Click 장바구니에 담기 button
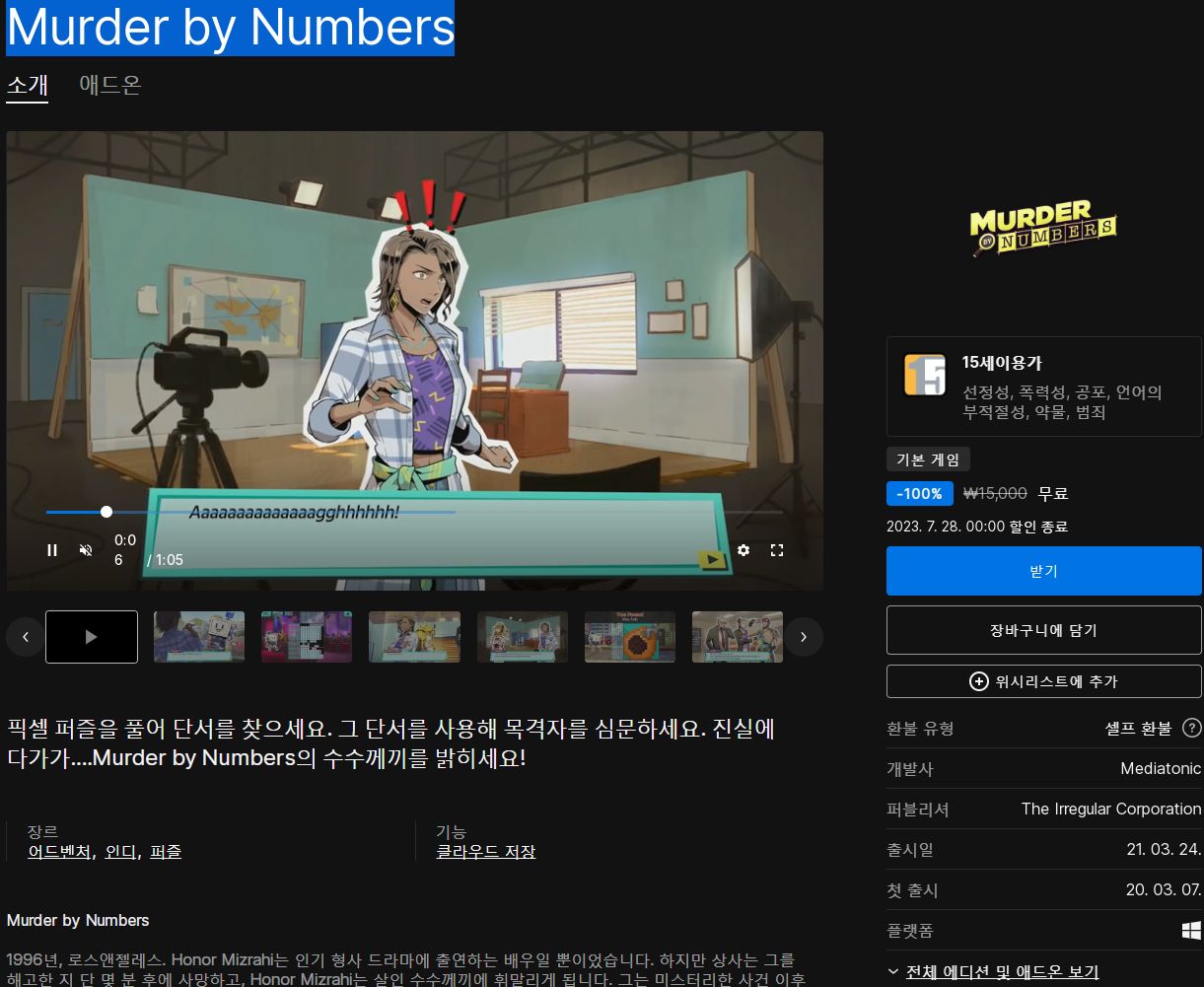The image size is (1204, 987). tap(1044, 630)
